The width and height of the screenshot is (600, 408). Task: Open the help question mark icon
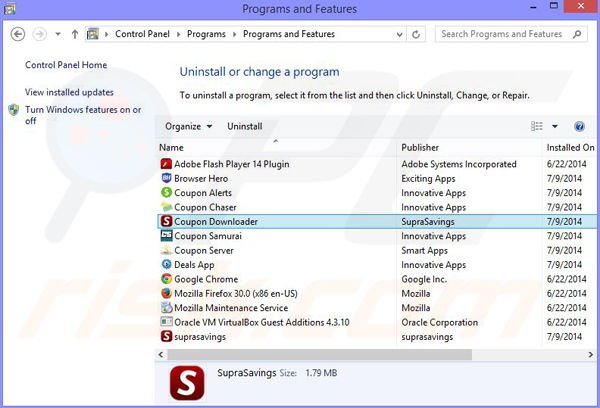coord(579,126)
